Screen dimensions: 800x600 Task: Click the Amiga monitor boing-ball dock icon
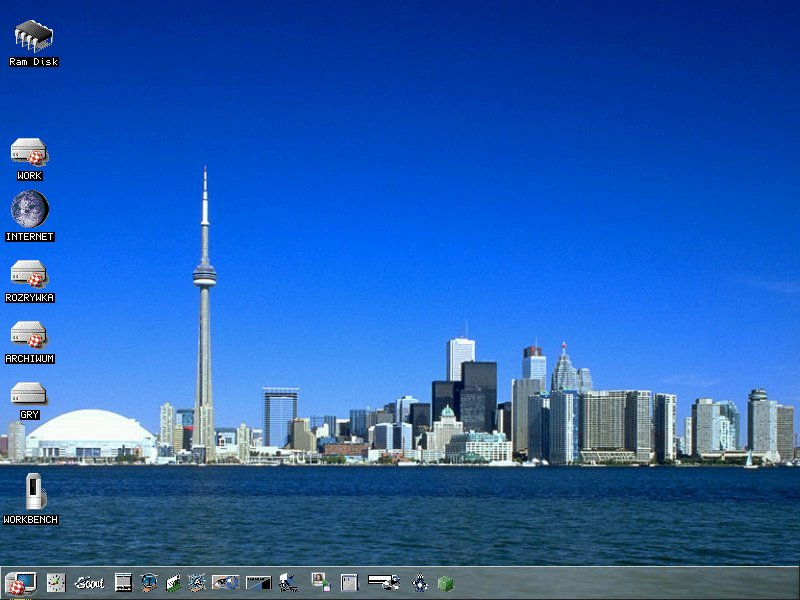coord(20,583)
